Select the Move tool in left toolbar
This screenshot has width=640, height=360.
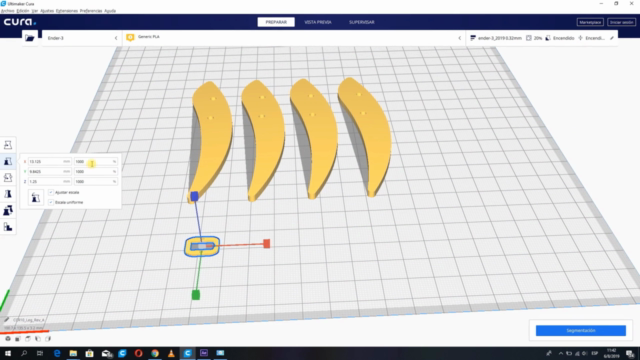[x=8, y=144]
